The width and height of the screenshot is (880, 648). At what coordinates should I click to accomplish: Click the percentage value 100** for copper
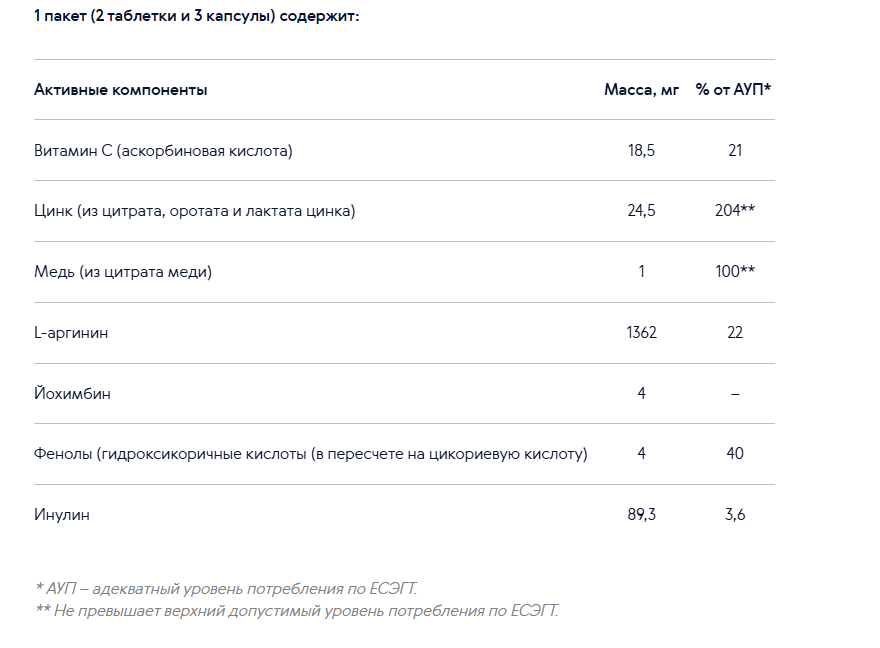735,272
